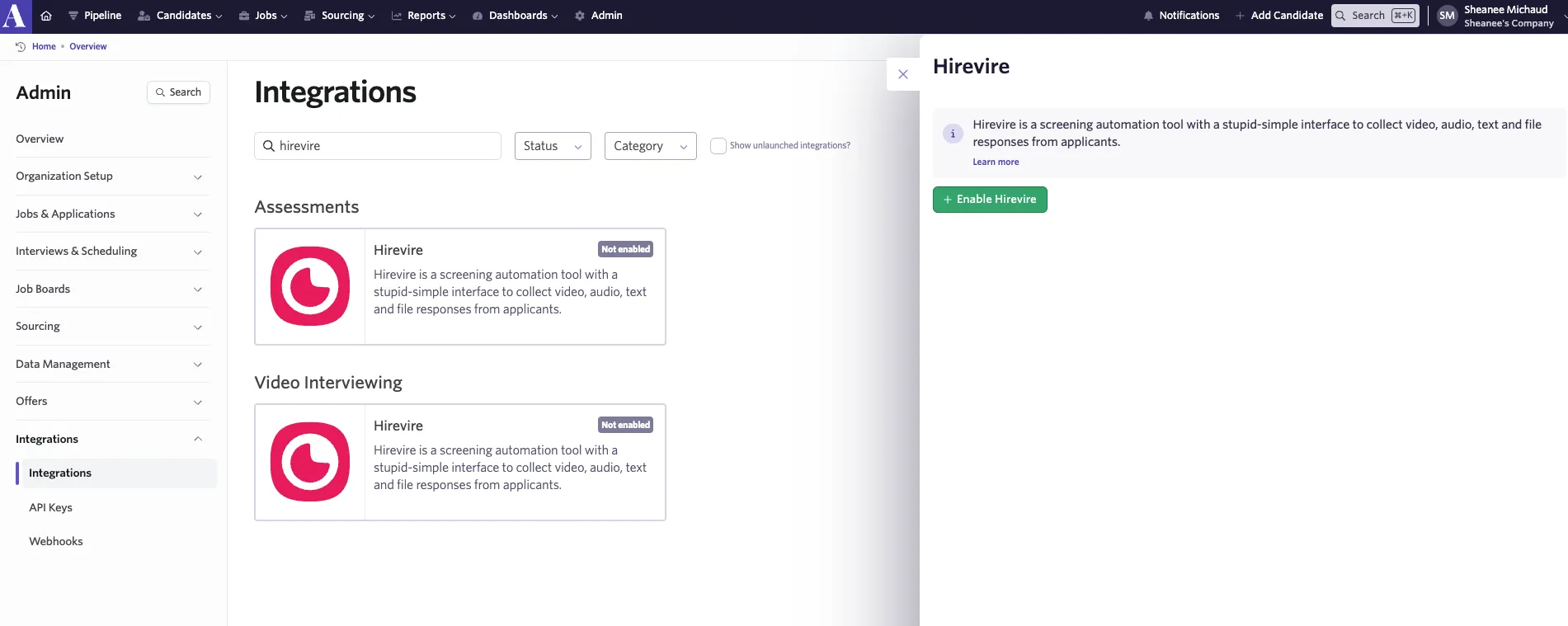
Task: Go to home via the house icon
Action: pyautogui.click(x=46, y=16)
